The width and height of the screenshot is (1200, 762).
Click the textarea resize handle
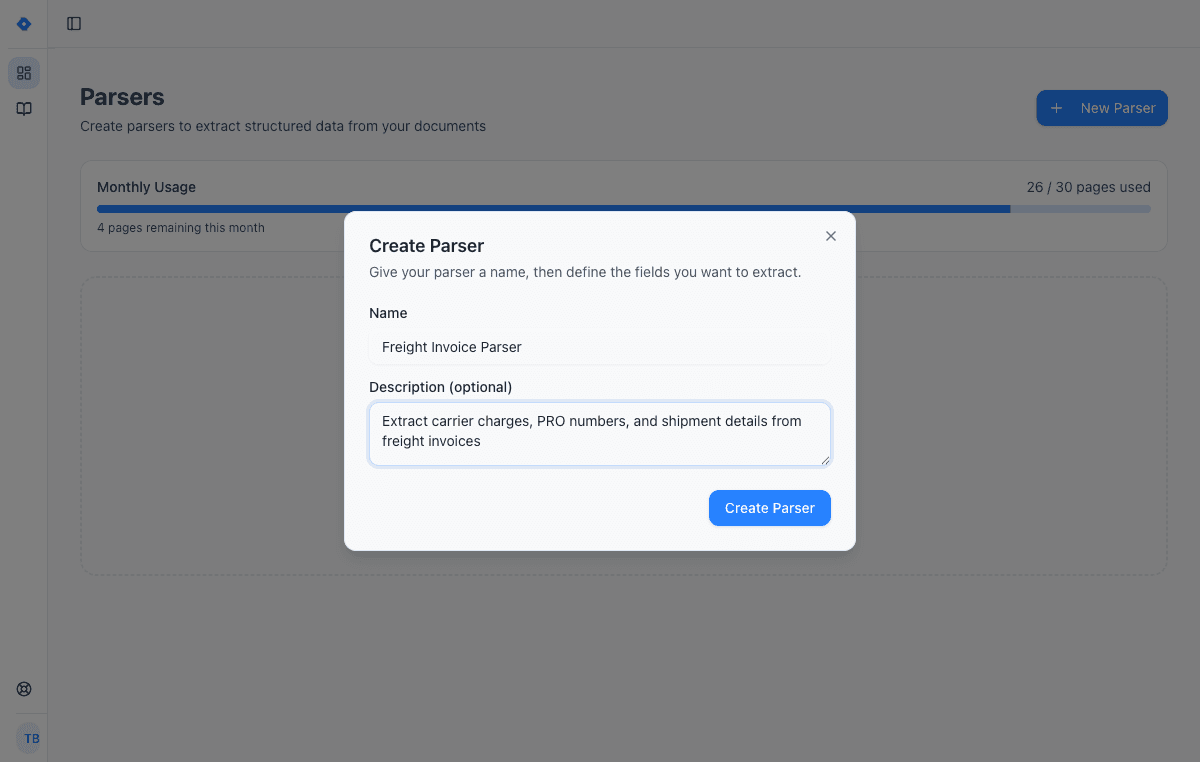826,460
